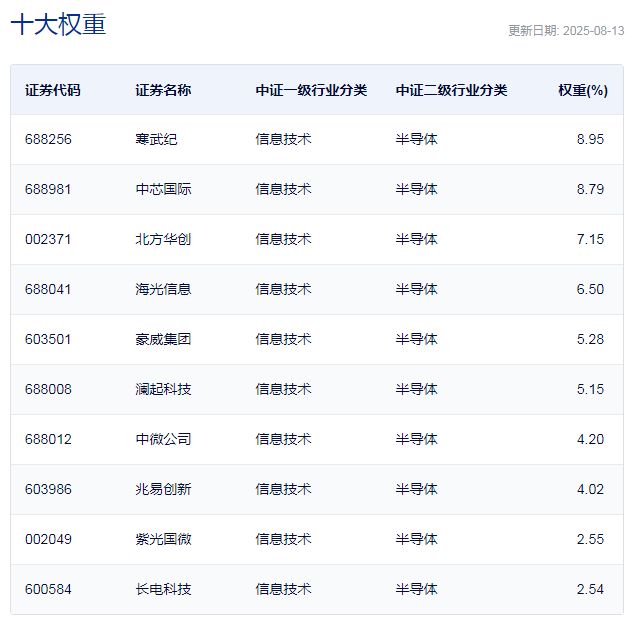The height and width of the screenshot is (620, 632).
Task: Select the 中微公司 security name
Action: [163, 439]
